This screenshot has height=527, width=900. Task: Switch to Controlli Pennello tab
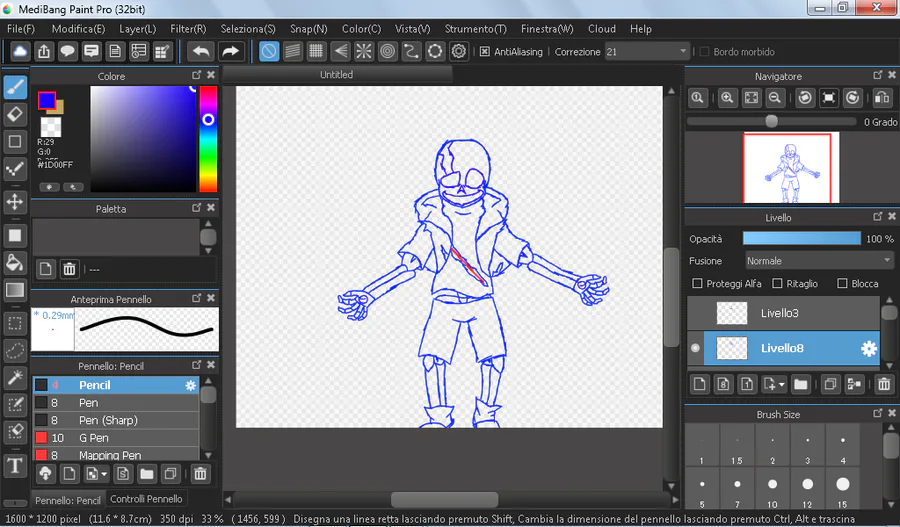(x=146, y=499)
